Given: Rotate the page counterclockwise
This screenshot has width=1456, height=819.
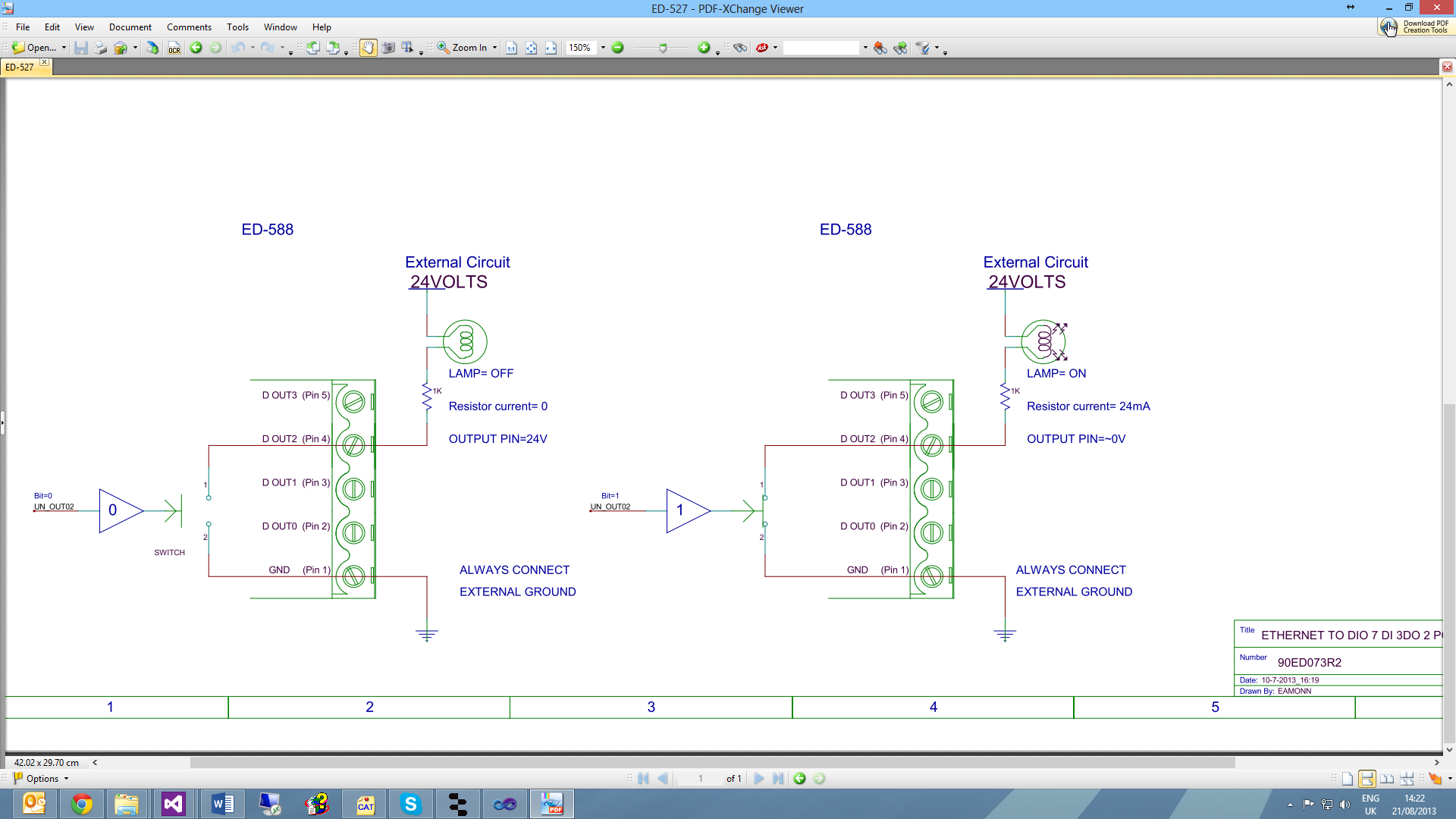Looking at the screenshot, I should click(313, 48).
